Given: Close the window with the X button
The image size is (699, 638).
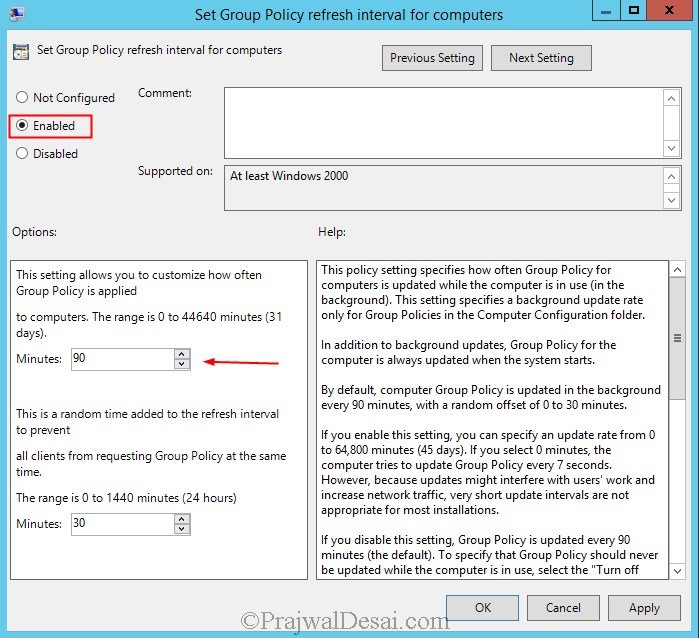Looking at the screenshot, I should (x=669, y=11).
